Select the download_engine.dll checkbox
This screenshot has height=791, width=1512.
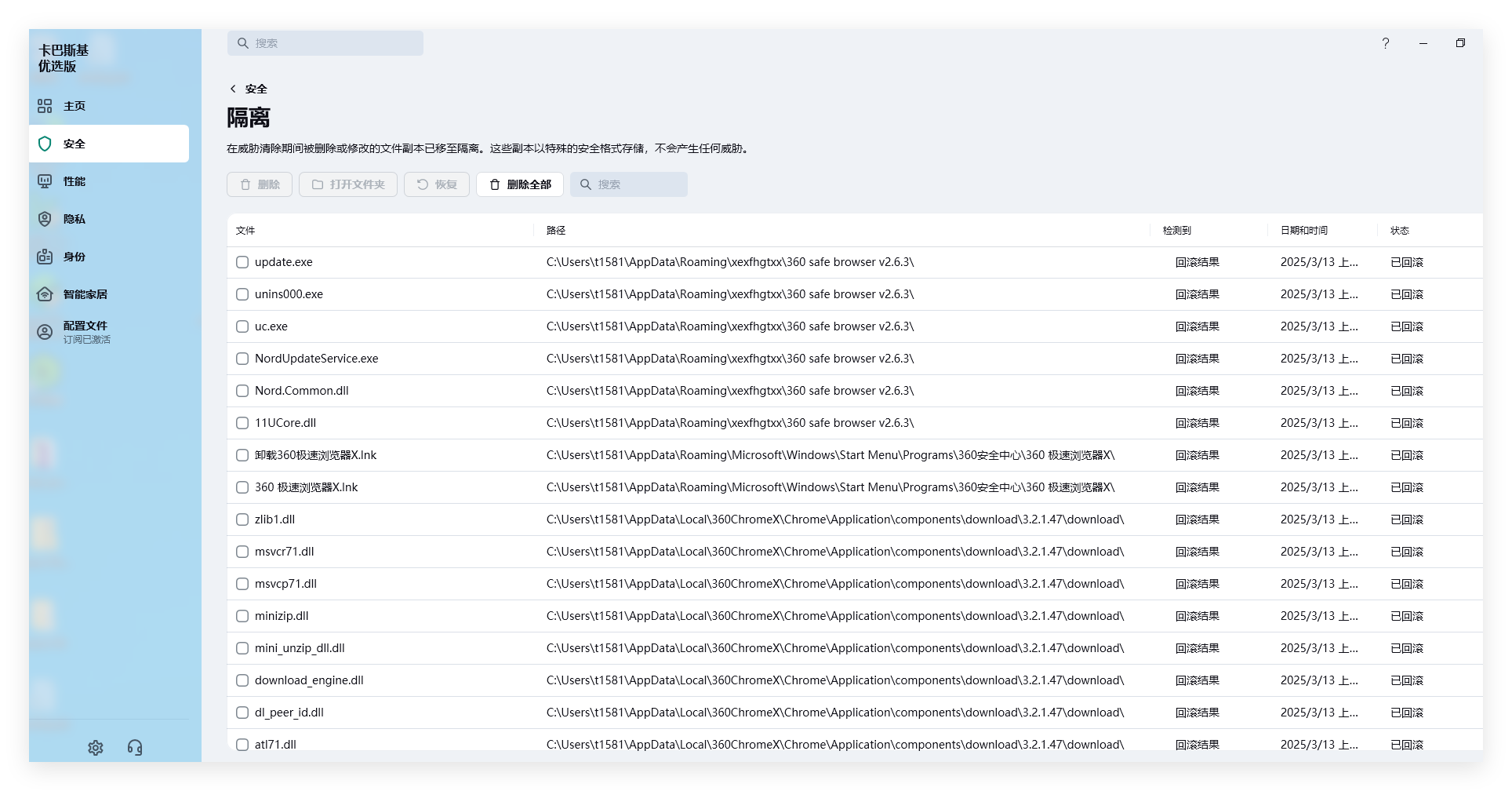242,680
